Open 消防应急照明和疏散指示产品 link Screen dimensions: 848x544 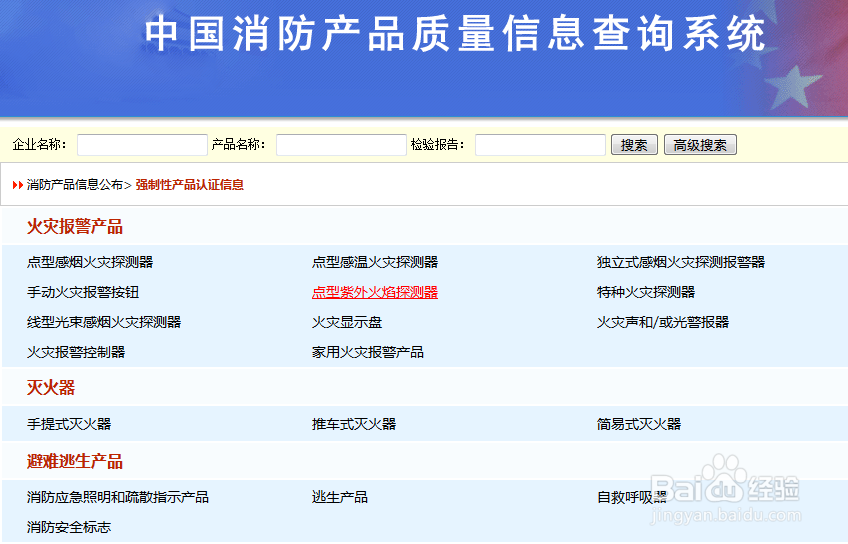[x=118, y=497]
